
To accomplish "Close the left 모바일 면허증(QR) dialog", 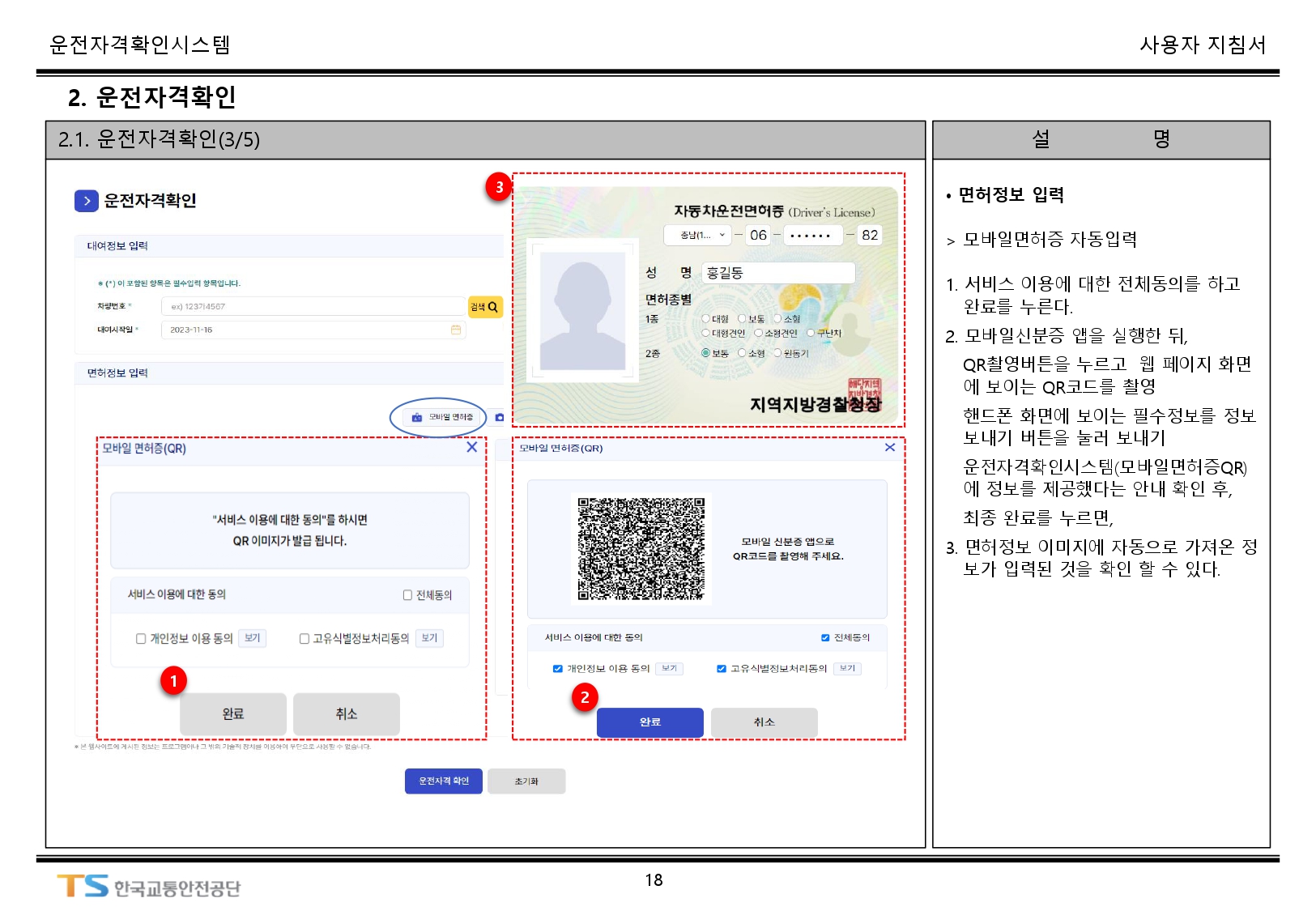I will [x=471, y=447].
